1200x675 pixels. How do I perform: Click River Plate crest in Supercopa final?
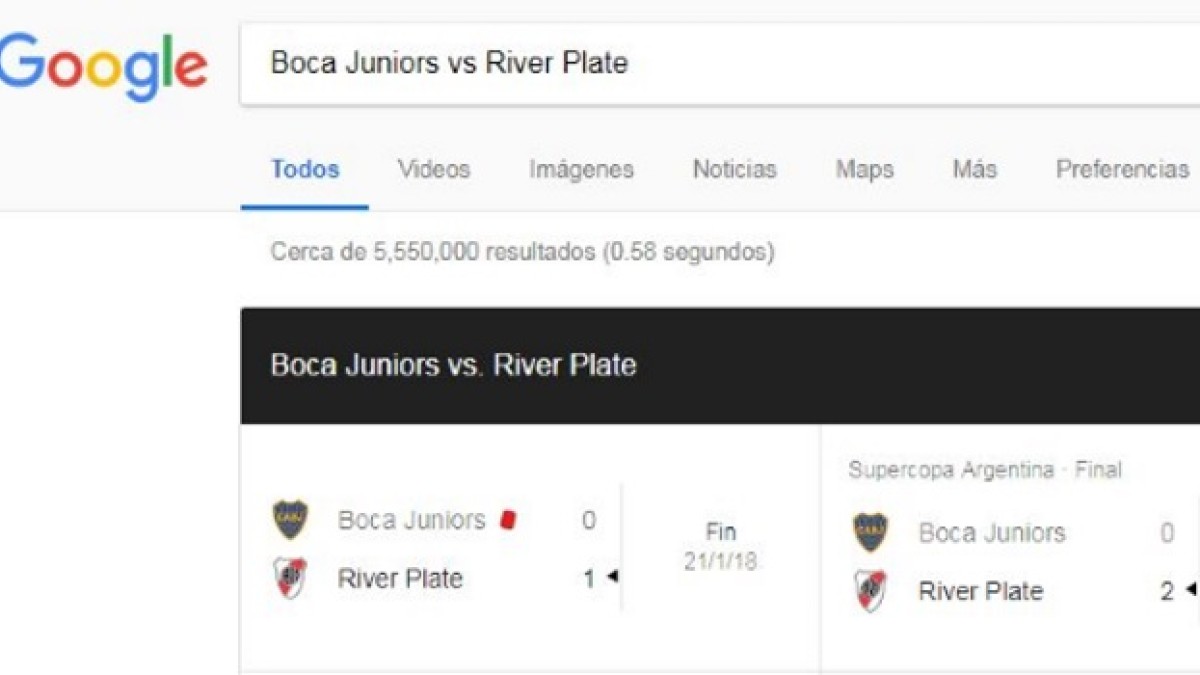(871, 590)
